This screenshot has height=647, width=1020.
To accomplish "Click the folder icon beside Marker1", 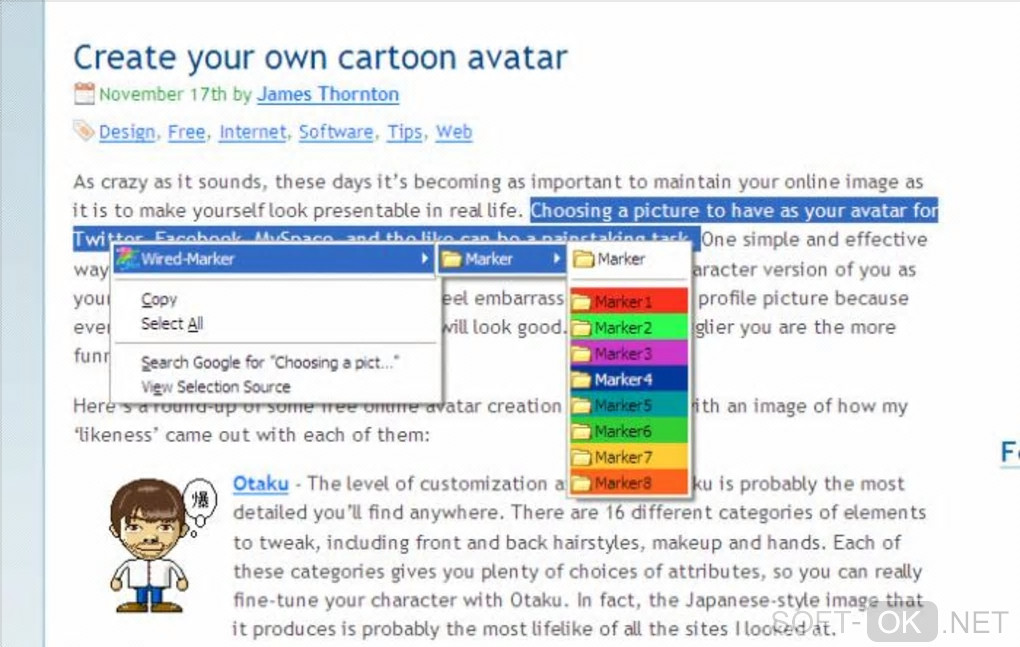I will [581, 302].
